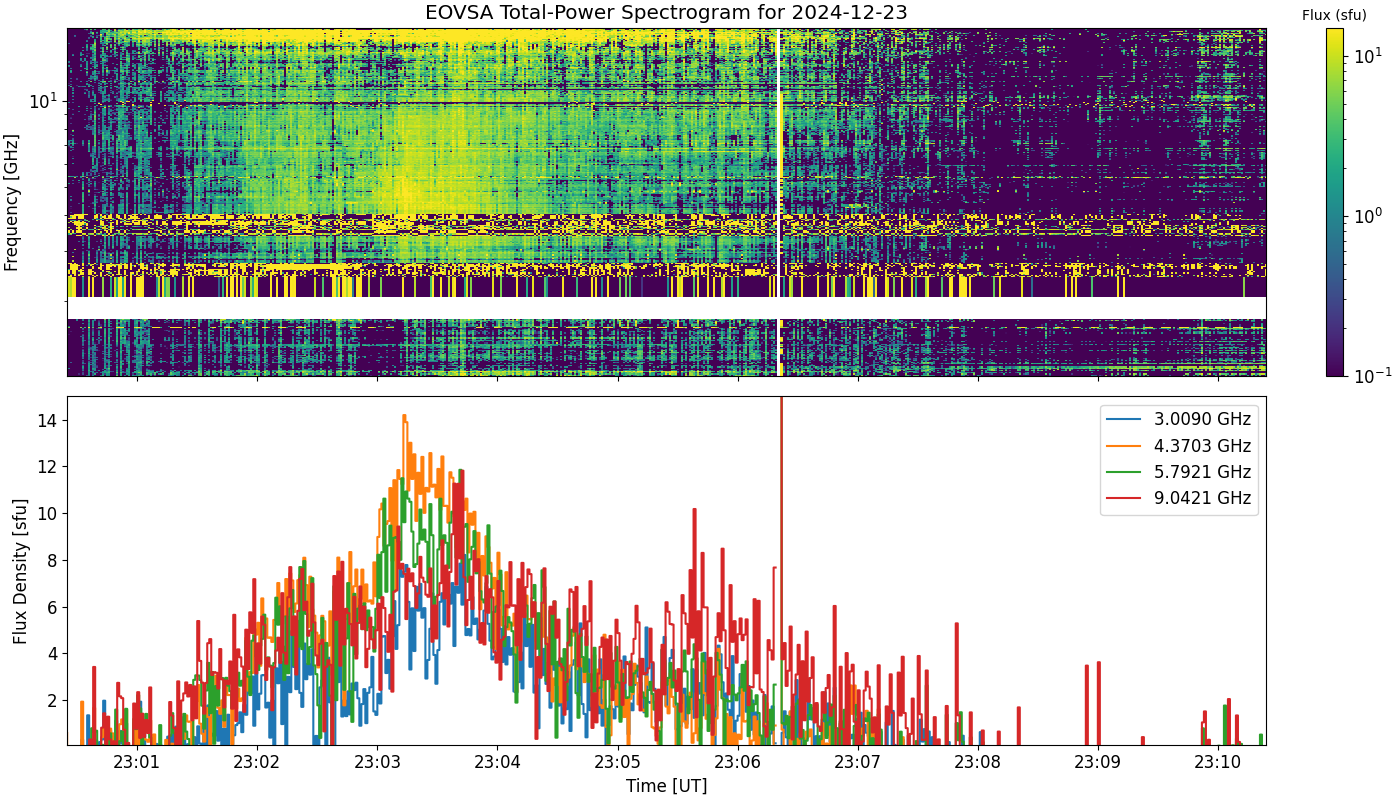Image resolution: width=1400 pixels, height=800 pixels.
Task: Click the flux colorbar gradient
Action: pos(1335,202)
